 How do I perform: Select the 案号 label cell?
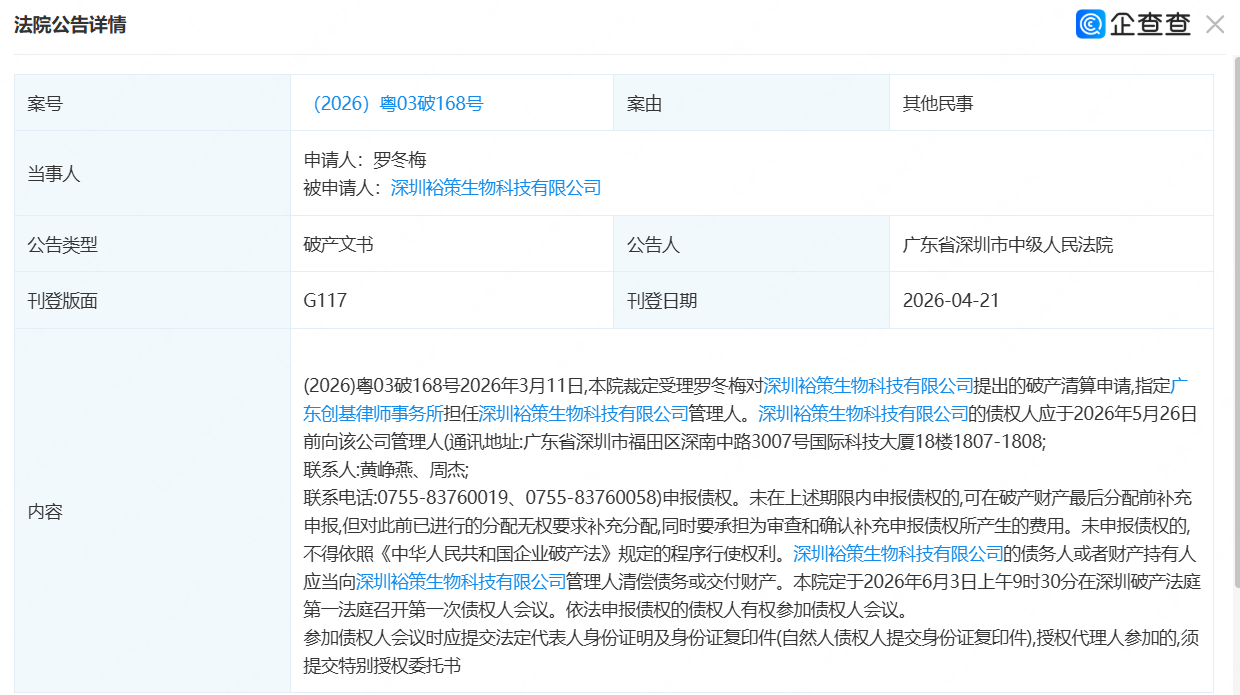point(152,103)
